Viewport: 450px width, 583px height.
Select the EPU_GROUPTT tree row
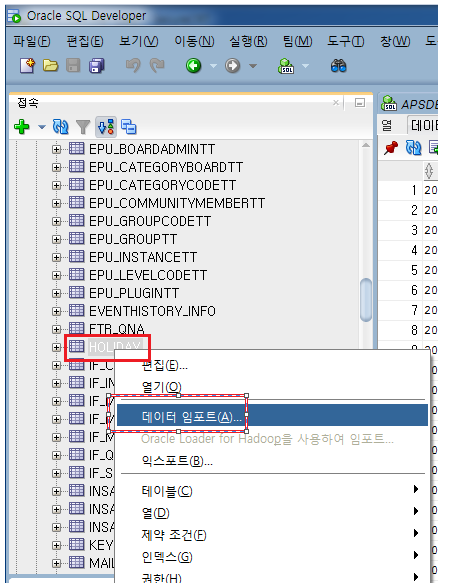tap(133, 239)
